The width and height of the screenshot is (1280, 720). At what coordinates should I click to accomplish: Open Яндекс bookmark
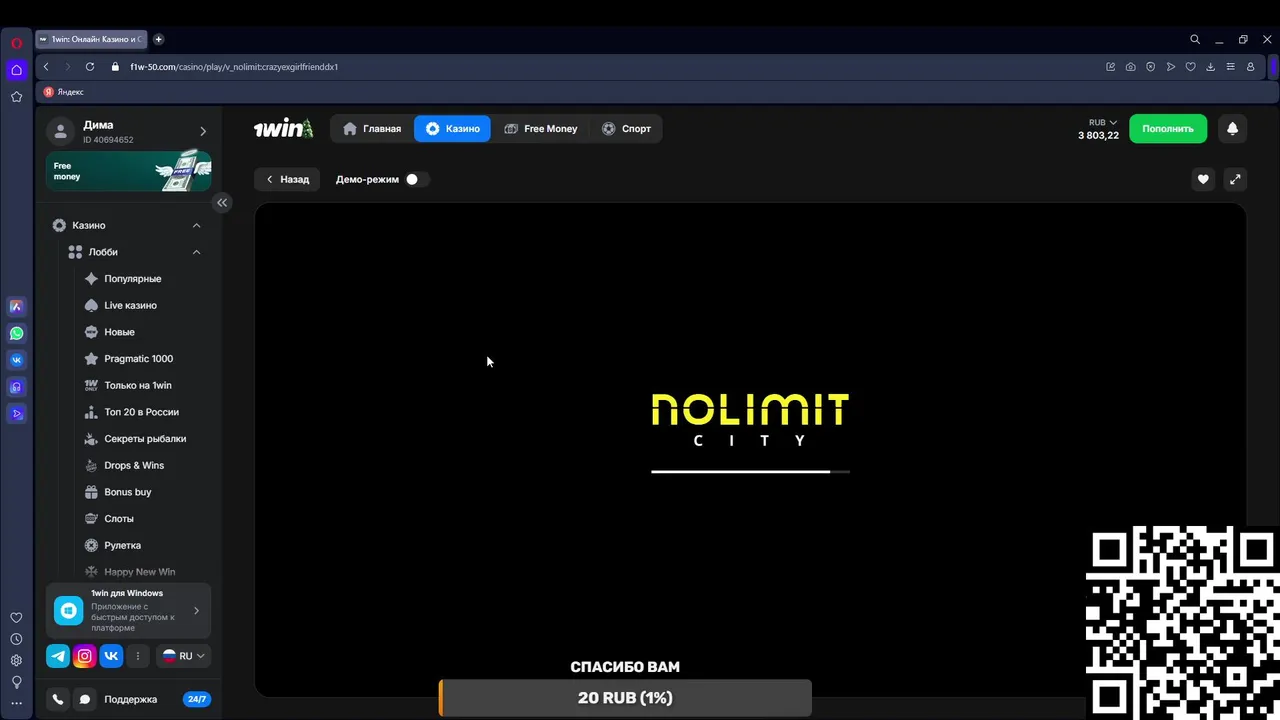click(64, 92)
